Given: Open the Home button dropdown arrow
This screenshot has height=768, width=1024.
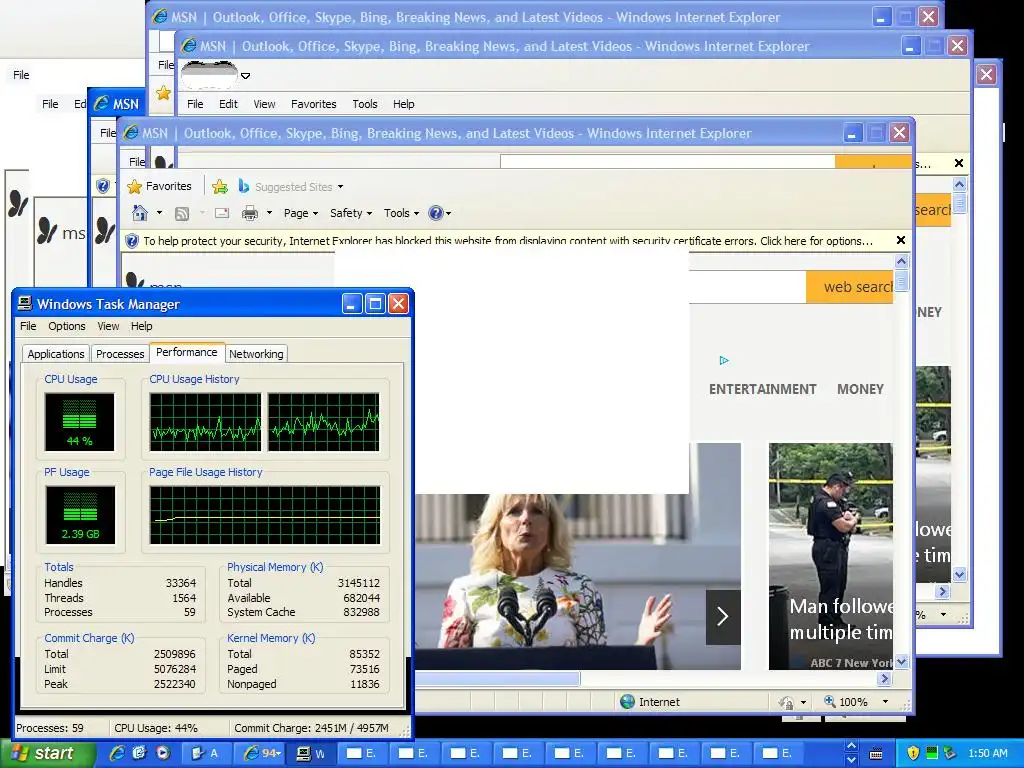Looking at the screenshot, I should [x=159, y=213].
